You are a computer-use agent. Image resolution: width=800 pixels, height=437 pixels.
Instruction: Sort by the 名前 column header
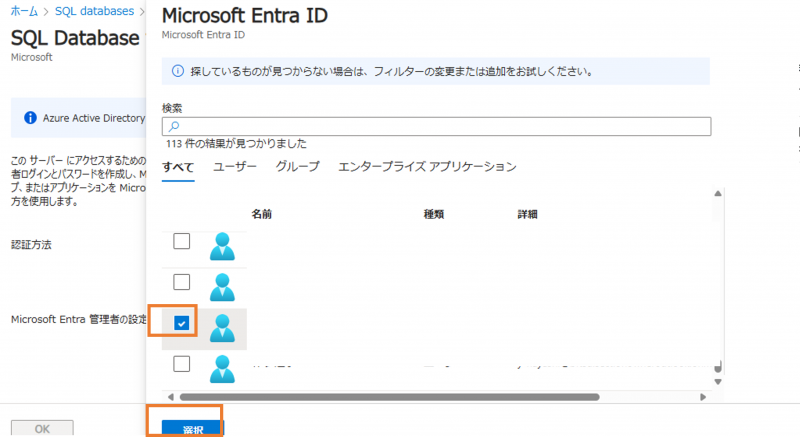point(262,214)
